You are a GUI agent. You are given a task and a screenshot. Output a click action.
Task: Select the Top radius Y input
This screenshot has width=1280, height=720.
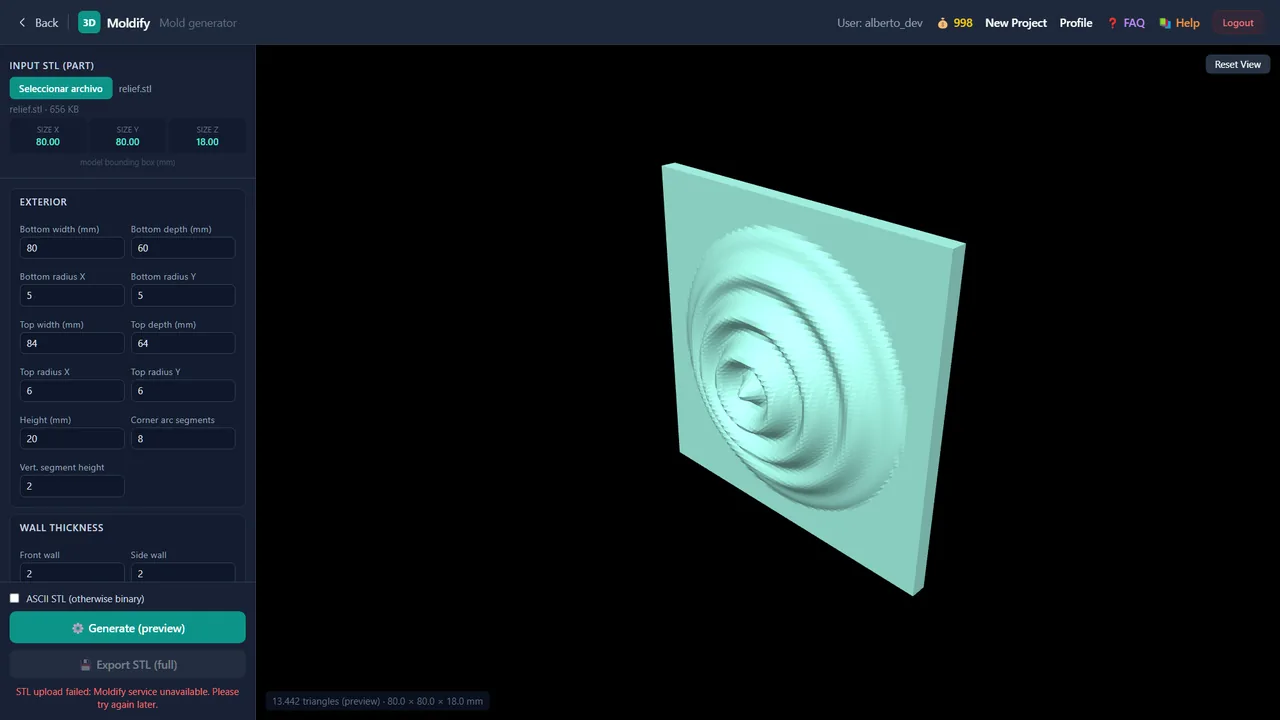tap(183, 391)
